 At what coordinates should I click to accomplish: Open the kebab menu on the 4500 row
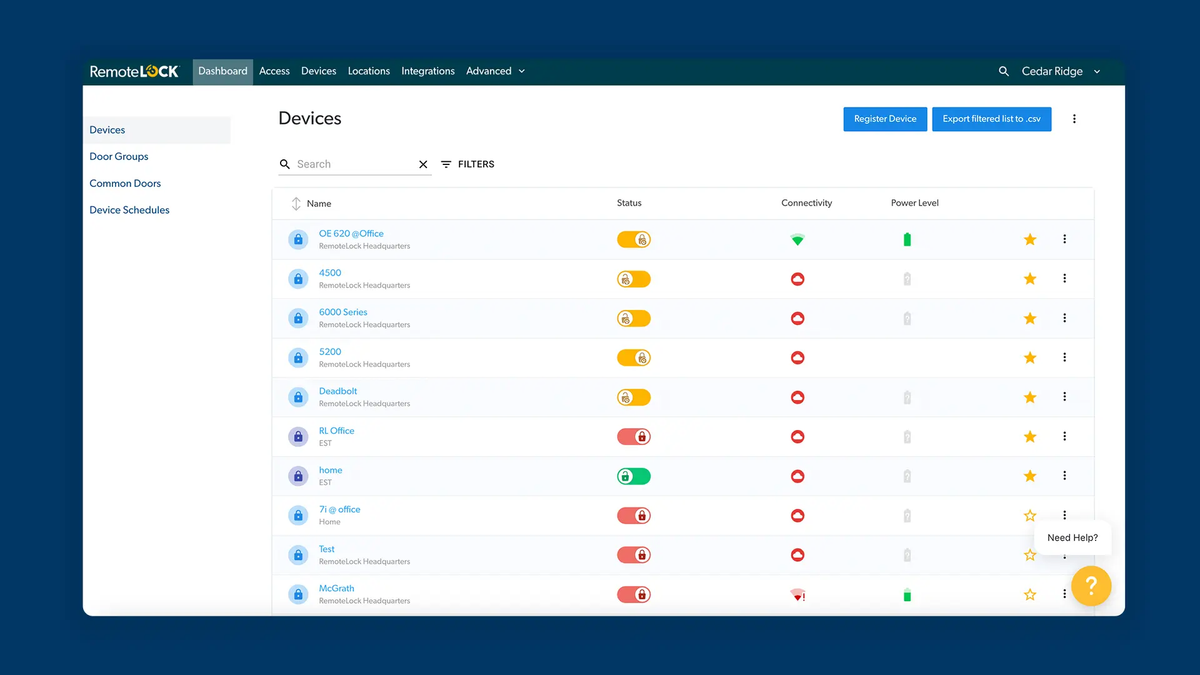(1064, 278)
